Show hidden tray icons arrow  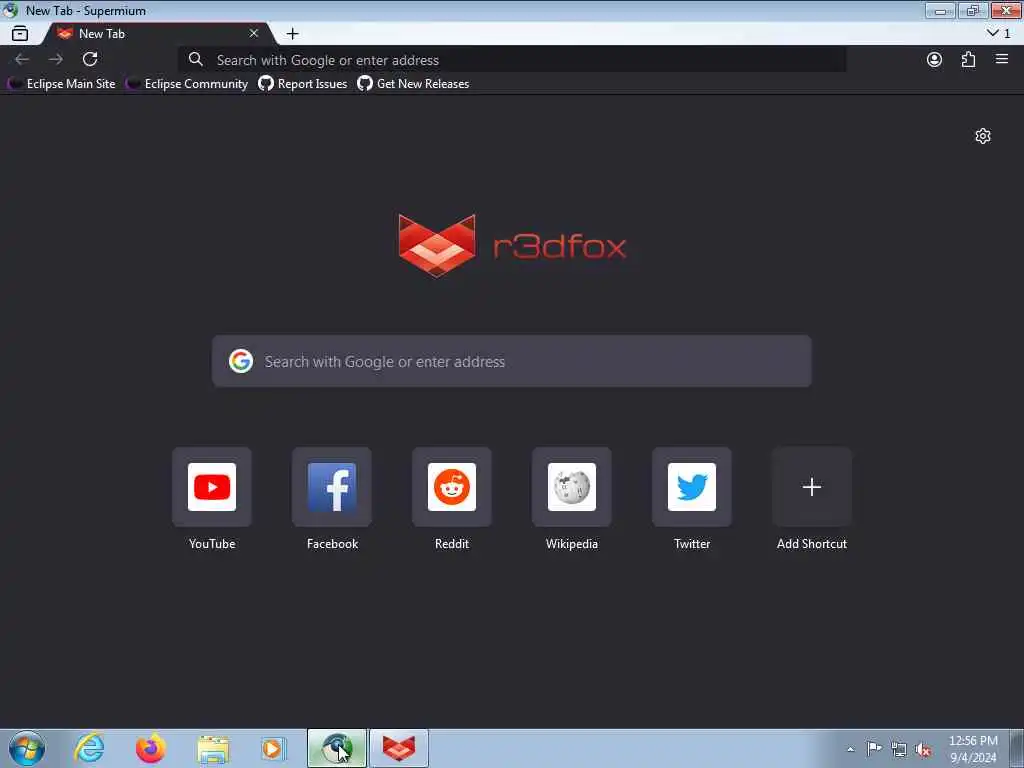(850, 749)
